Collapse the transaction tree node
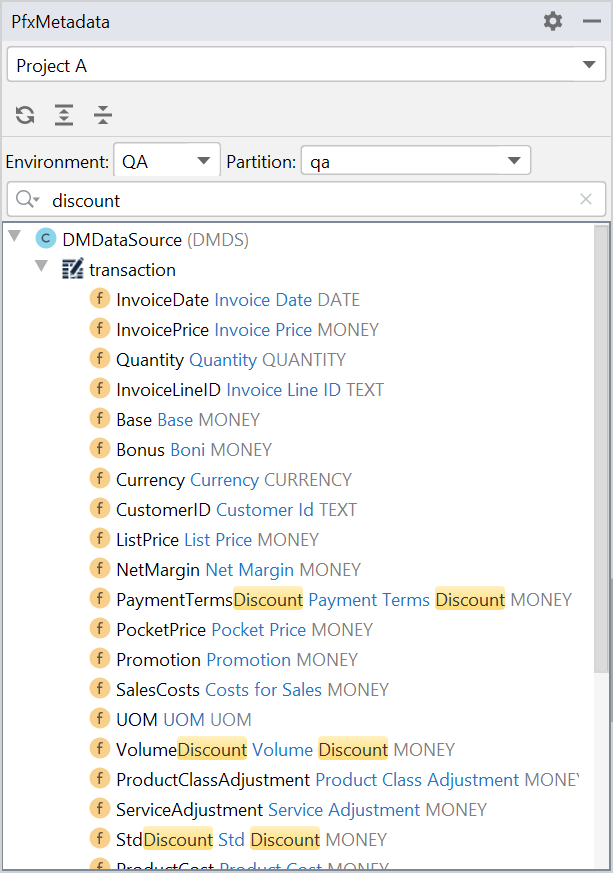 coord(42,268)
